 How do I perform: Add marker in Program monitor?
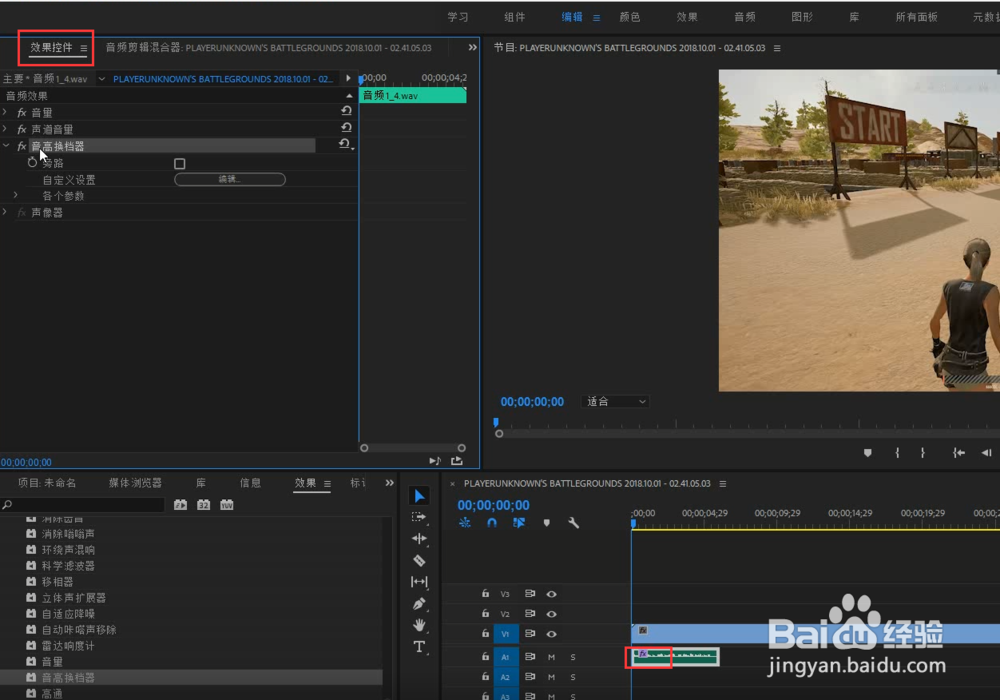coord(867,453)
